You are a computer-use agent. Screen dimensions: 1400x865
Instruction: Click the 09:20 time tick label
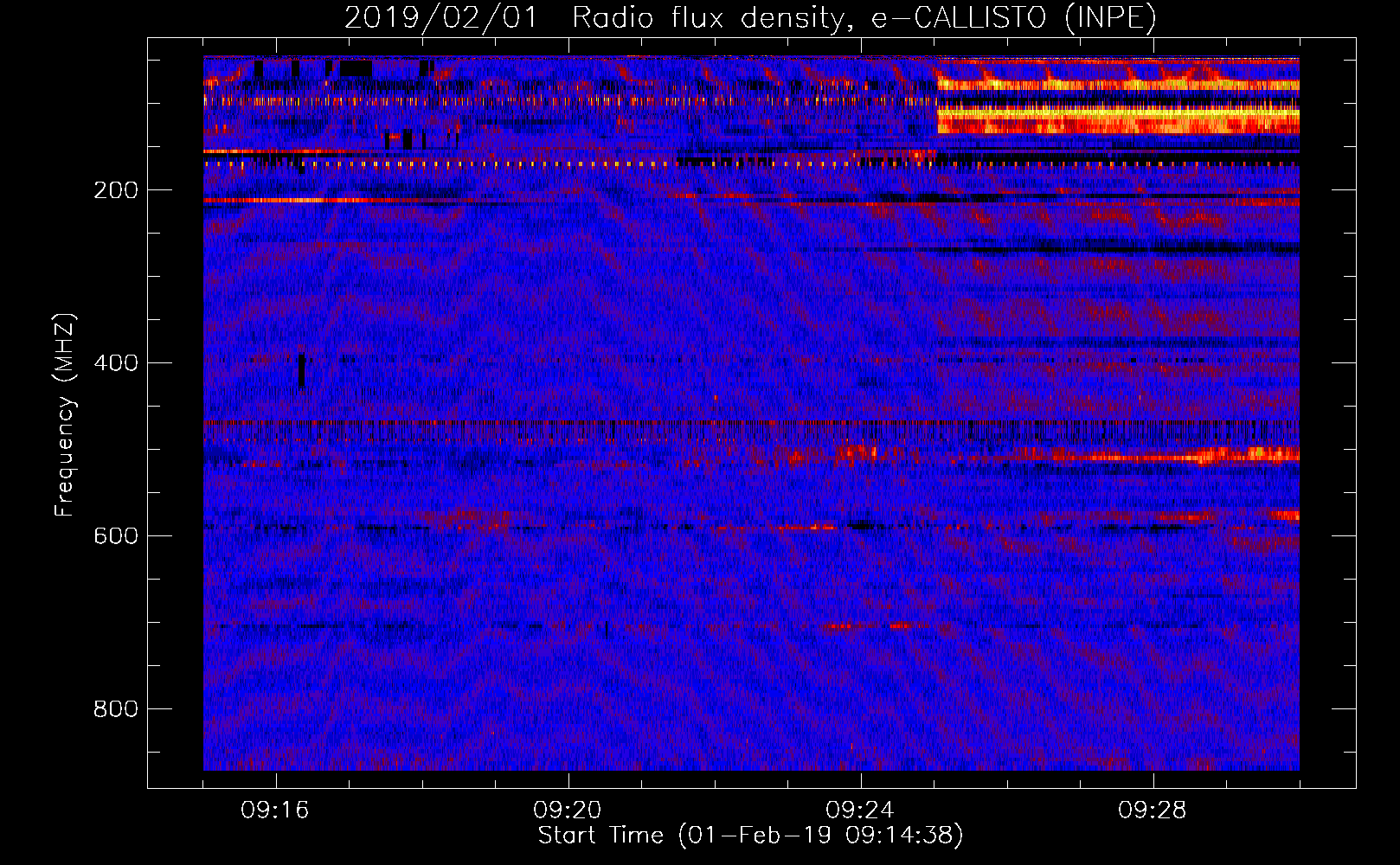click(x=568, y=811)
